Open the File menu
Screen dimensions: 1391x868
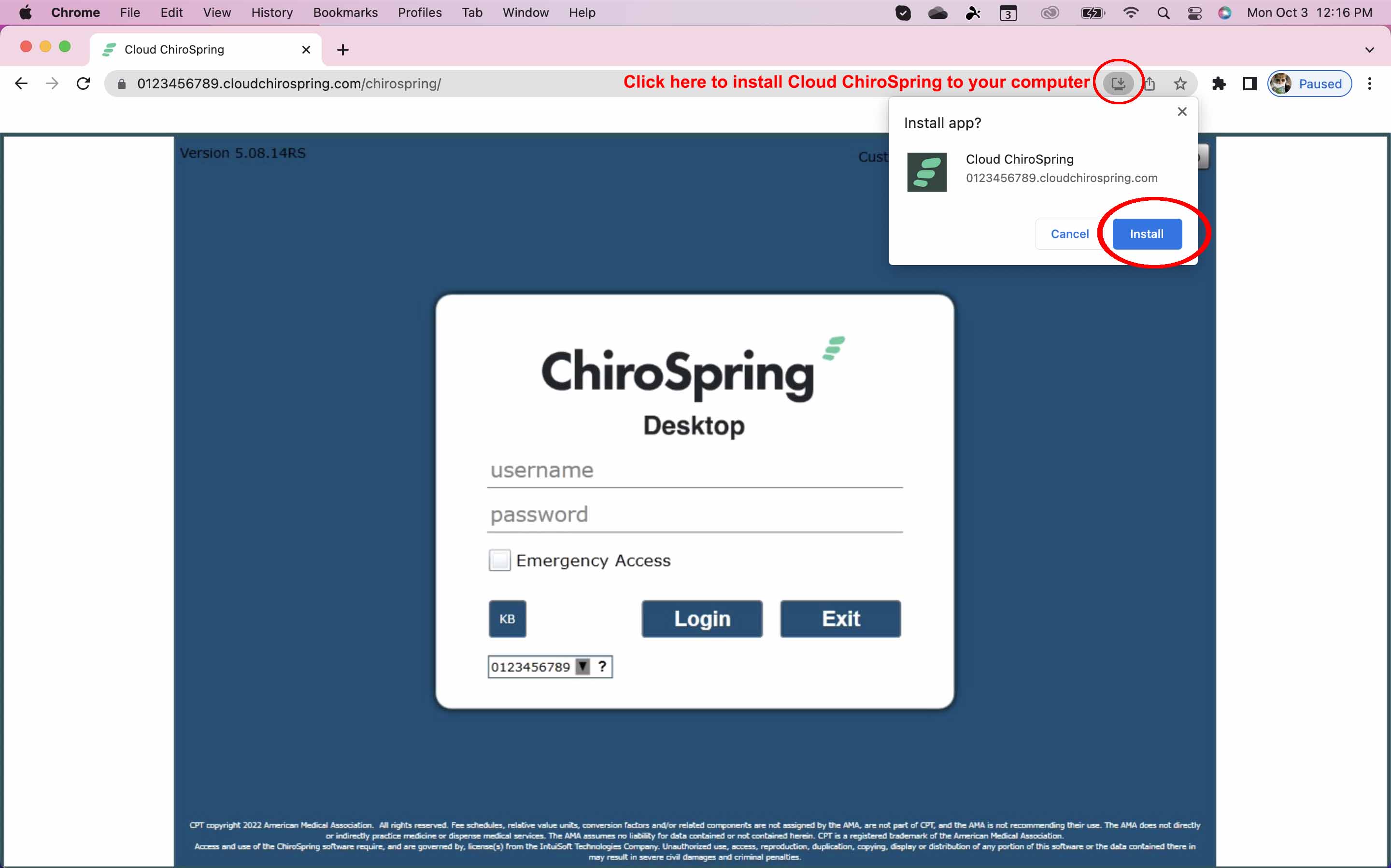click(x=130, y=13)
